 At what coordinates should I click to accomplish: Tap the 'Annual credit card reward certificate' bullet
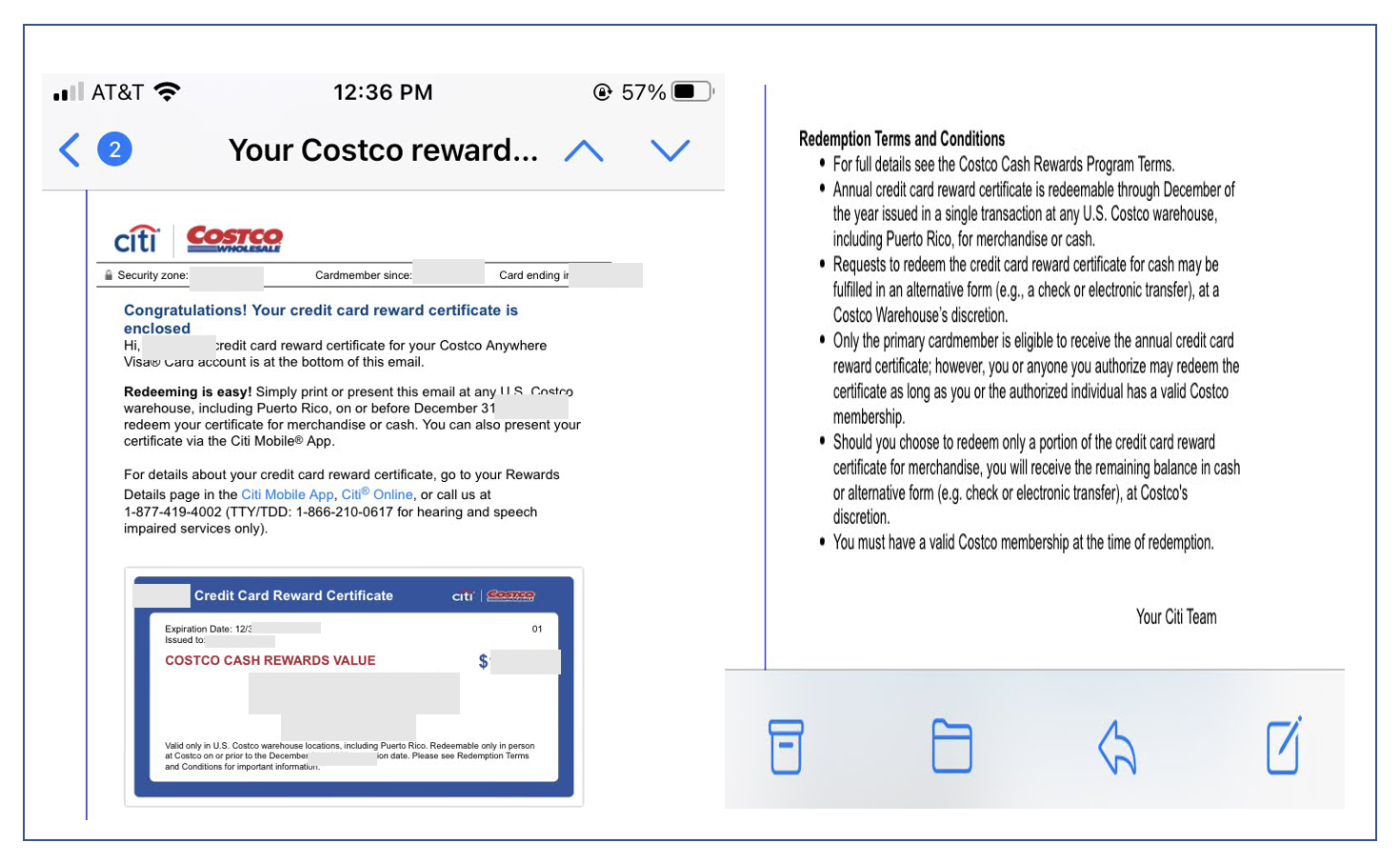click(x=1034, y=214)
